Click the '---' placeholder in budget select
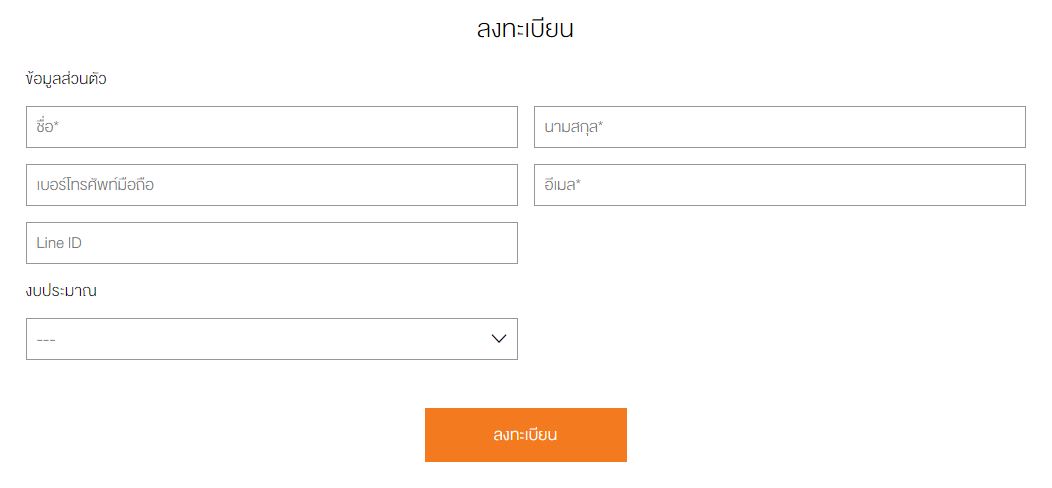1052x488 pixels. point(46,340)
